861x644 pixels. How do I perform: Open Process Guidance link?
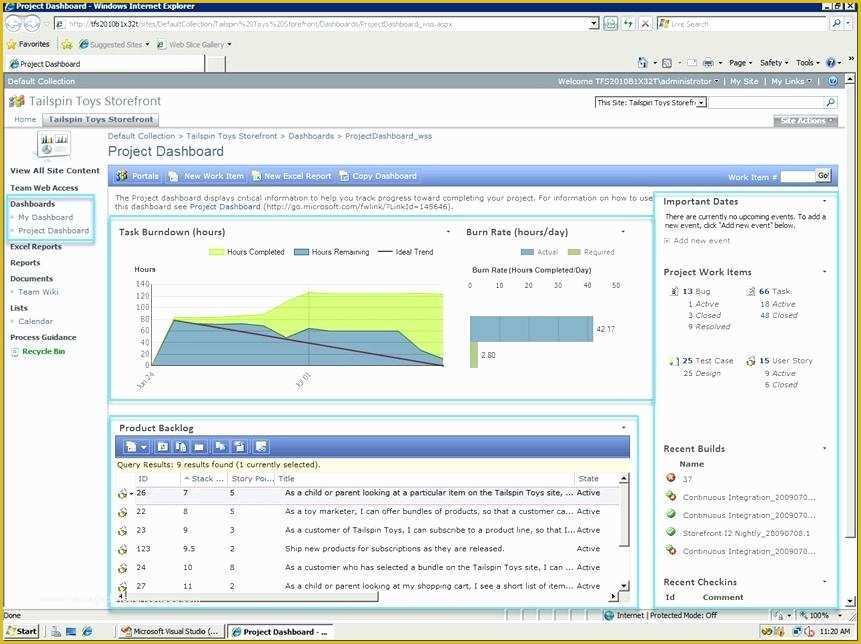(x=43, y=337)
